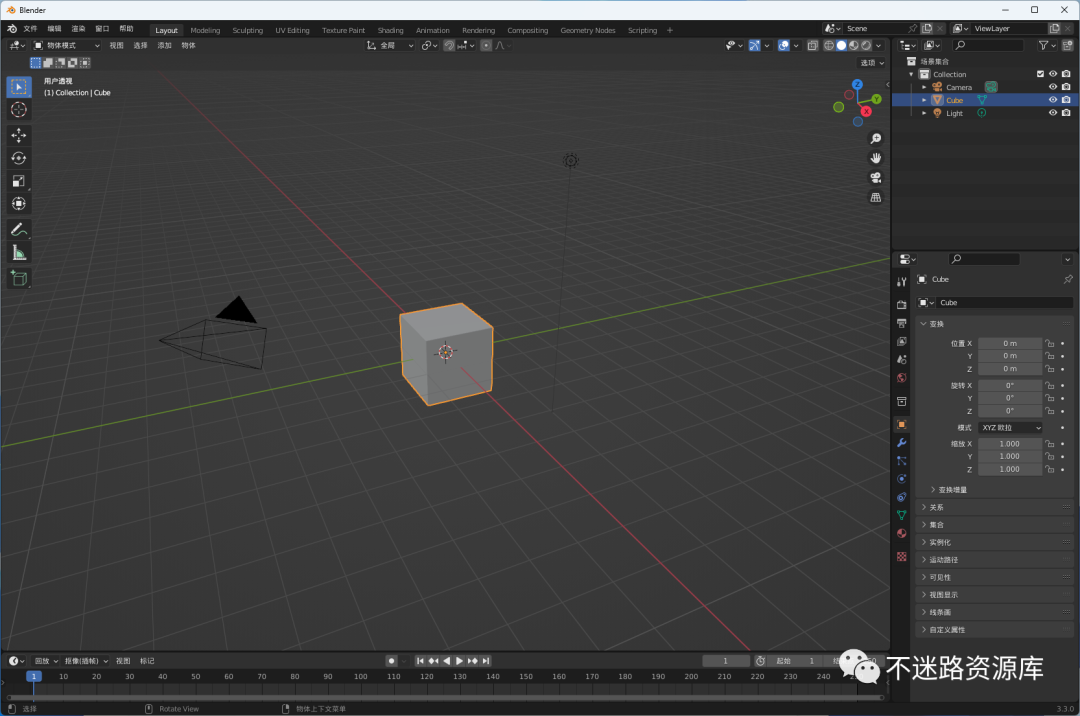Click the outliner search field
The image size is (1080, 716).
[988, 45]
